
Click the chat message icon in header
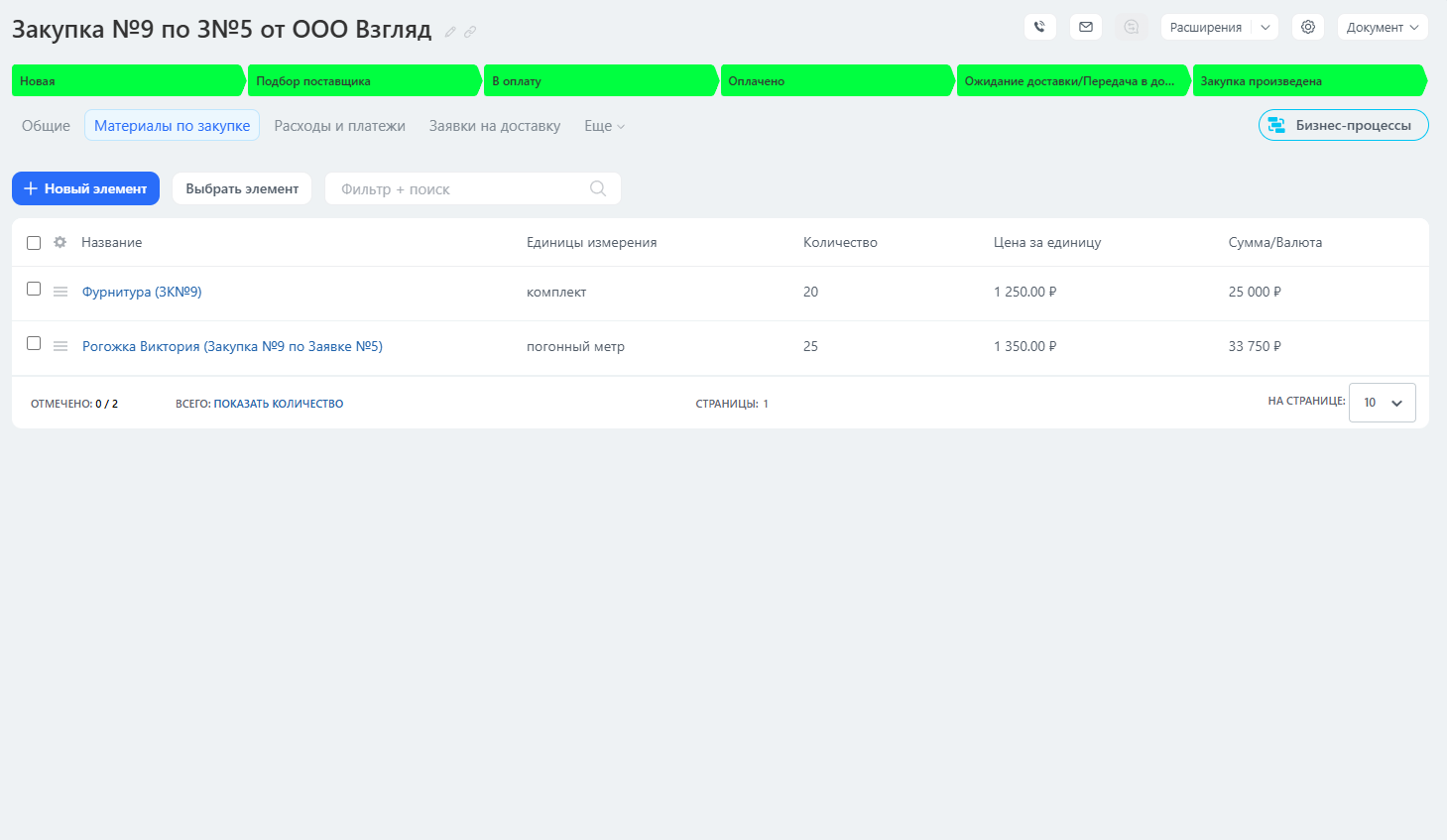tap(1131, 27)
